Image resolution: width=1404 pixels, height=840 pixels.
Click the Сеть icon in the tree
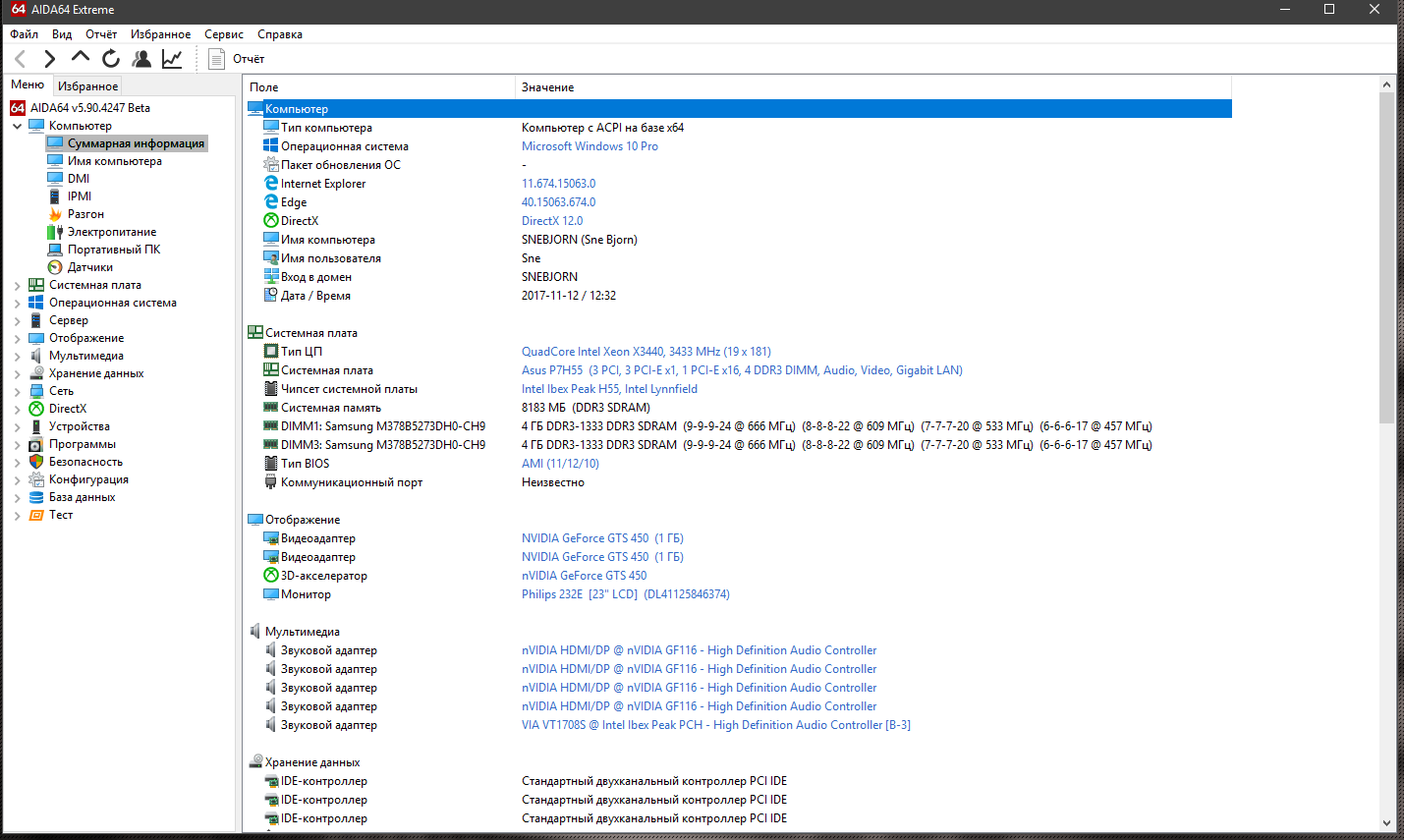tap(36, 391)
